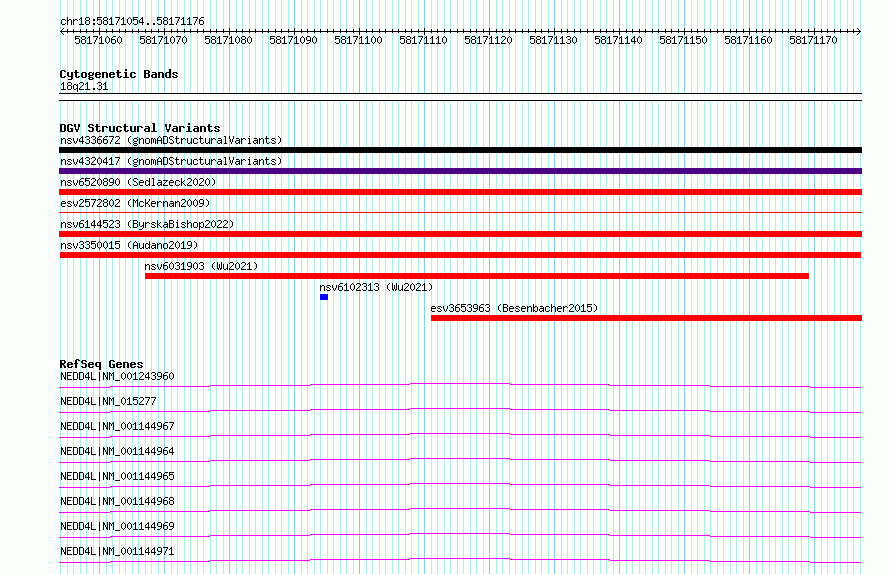
Task: Click the nsv6031903 Wu2021 red bar
Action: (477, 276)
